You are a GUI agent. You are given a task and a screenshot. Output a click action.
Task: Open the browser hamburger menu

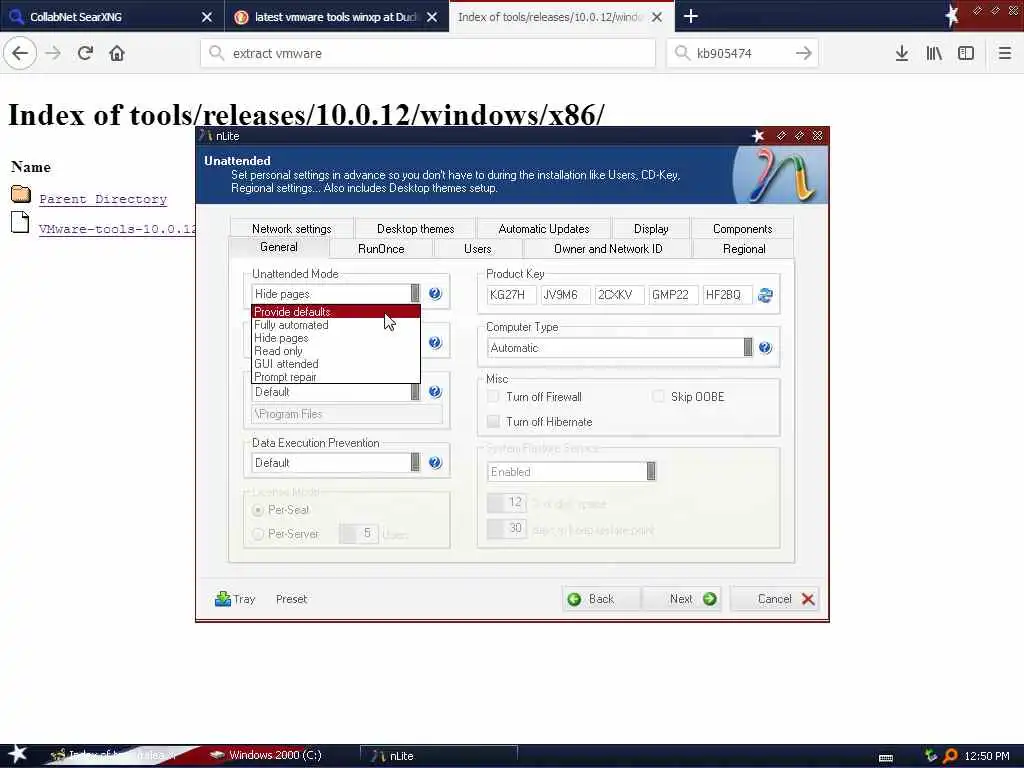[1005, 53]
